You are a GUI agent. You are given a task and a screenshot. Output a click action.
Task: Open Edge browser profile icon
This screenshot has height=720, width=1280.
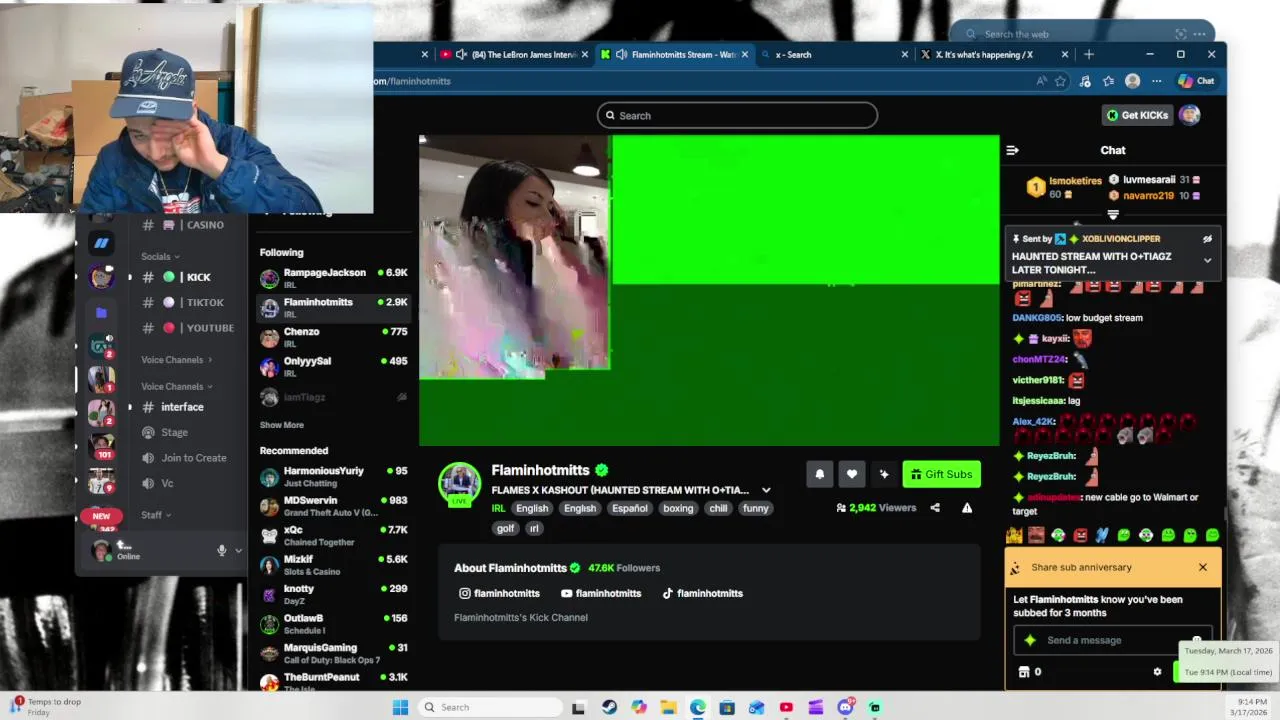(1132, 81)
